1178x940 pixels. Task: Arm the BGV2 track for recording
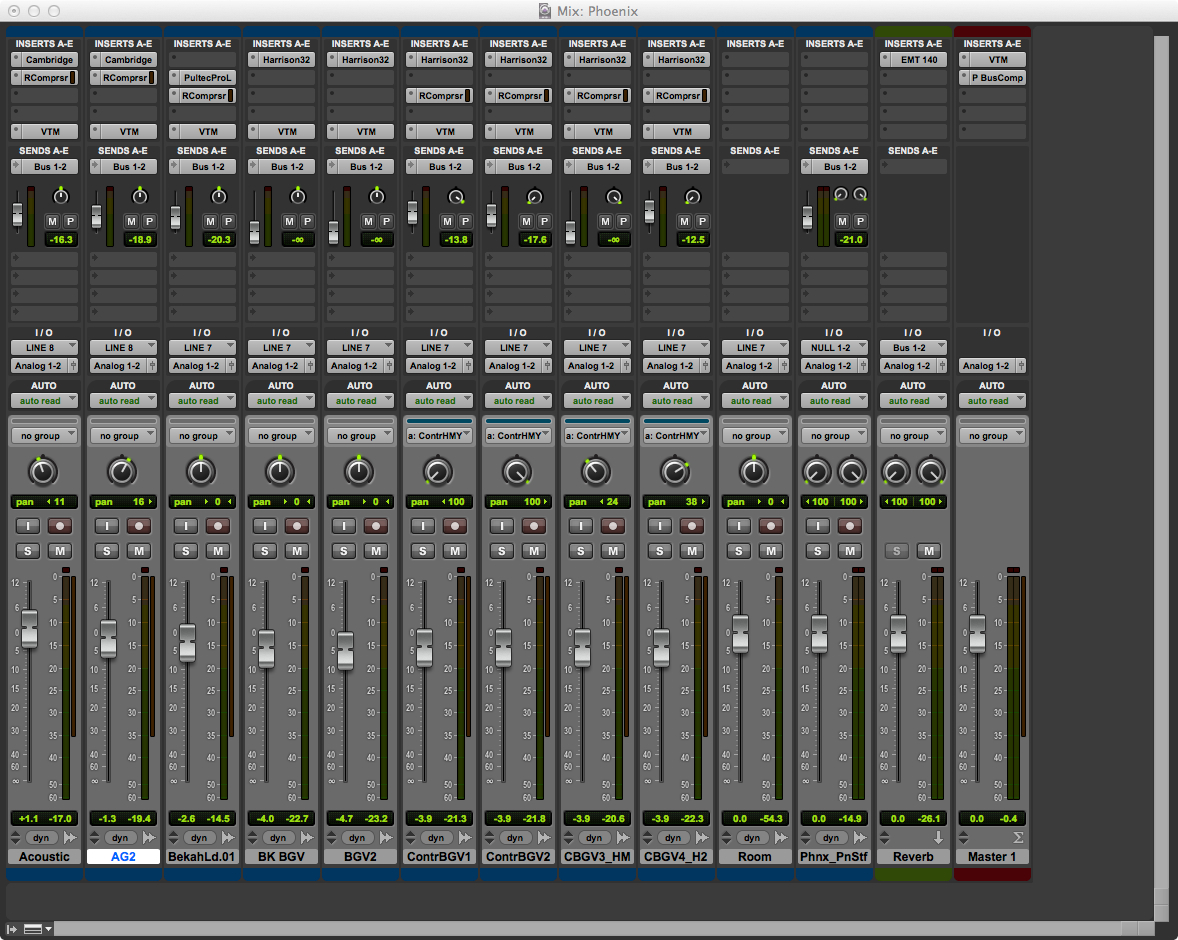pyautogui.click(x=376, y=526)
